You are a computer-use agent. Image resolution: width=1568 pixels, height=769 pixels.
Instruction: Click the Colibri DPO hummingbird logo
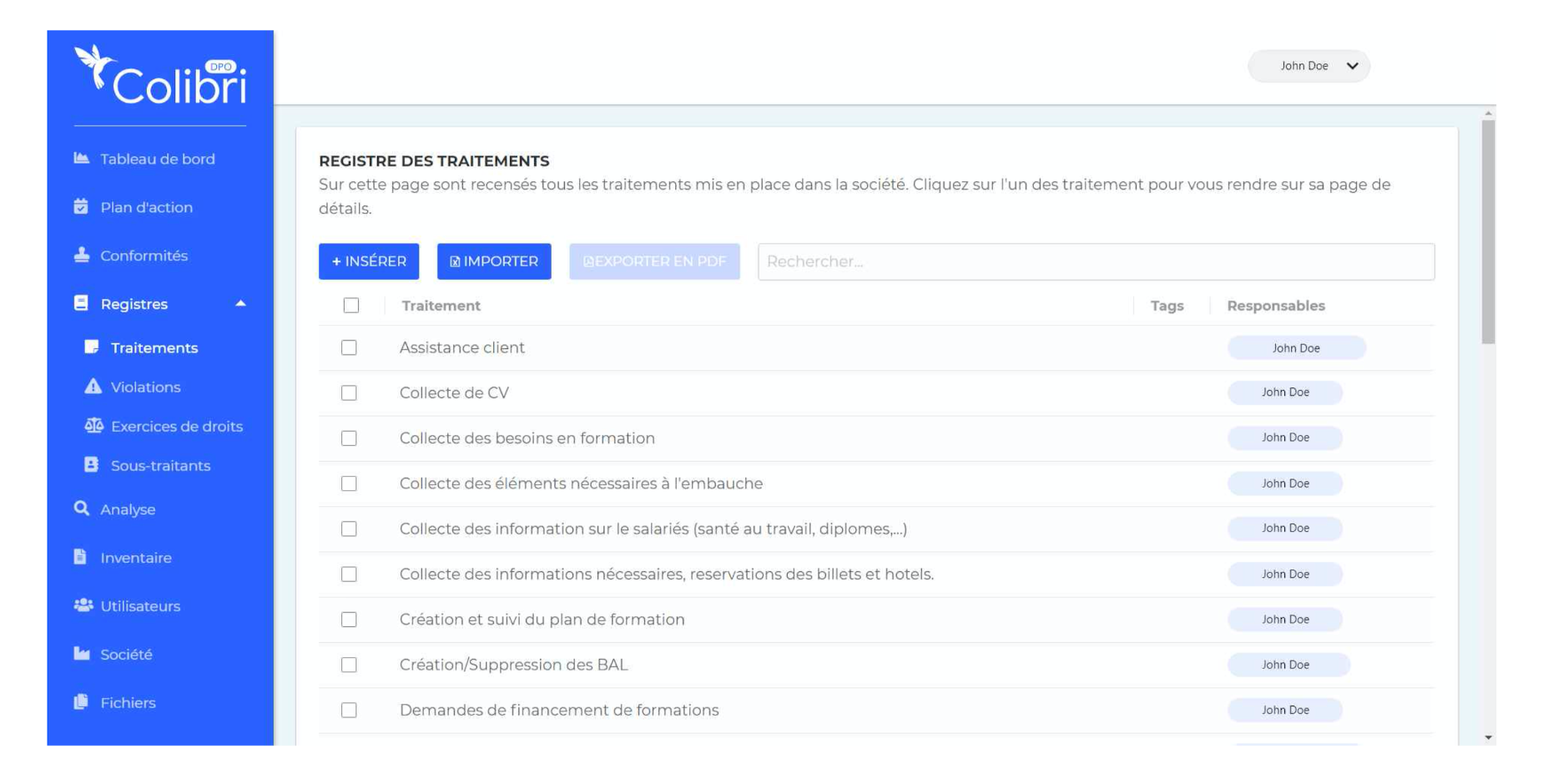(x=160, y=75)
